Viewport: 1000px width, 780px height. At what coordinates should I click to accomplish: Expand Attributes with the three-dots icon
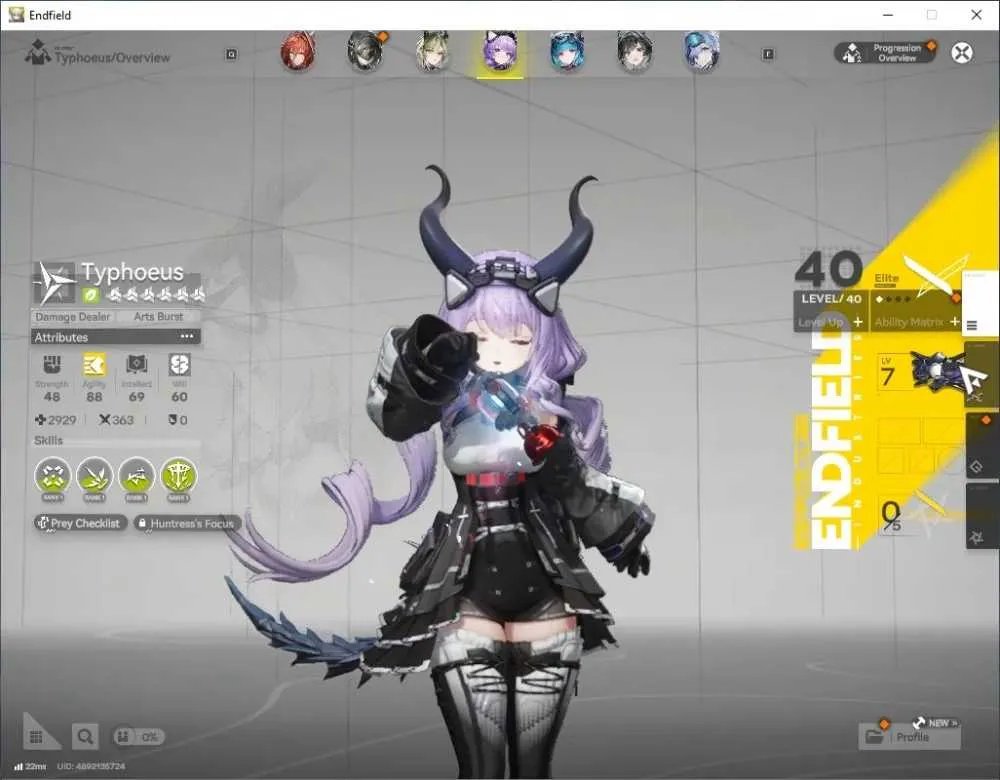(x=187, y=336)
